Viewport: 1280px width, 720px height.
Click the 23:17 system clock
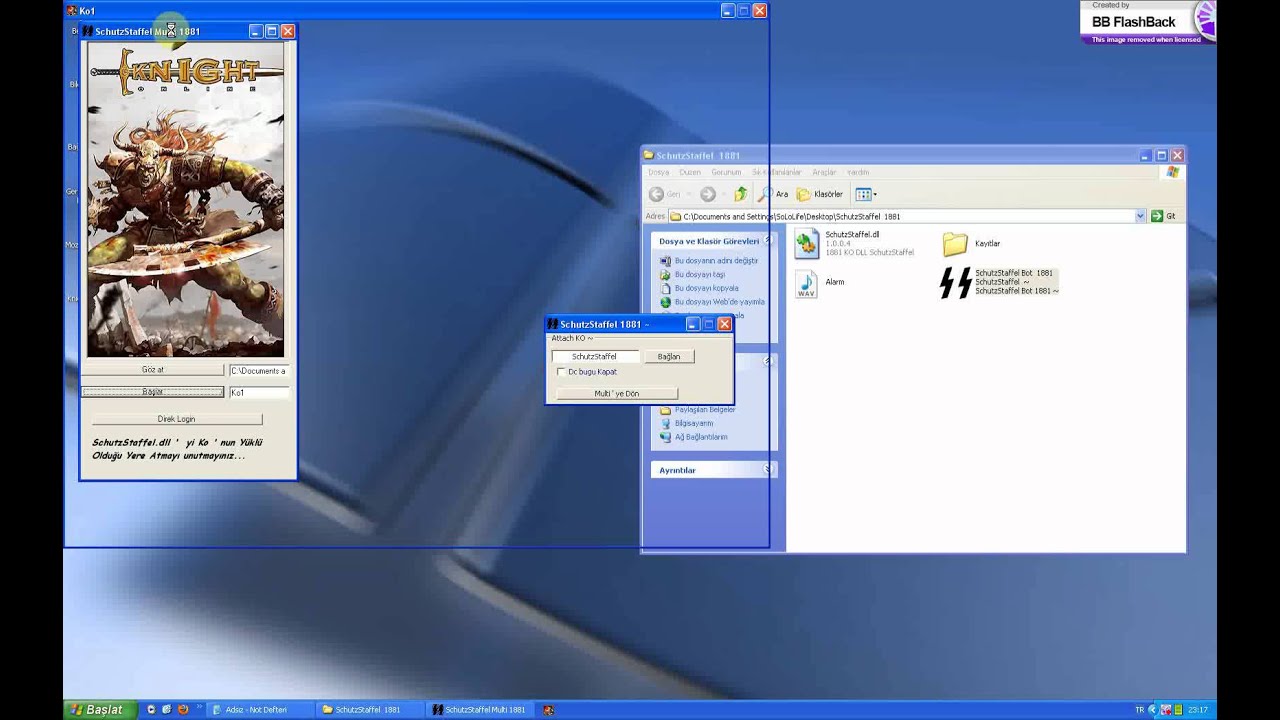pos(1198,710)
